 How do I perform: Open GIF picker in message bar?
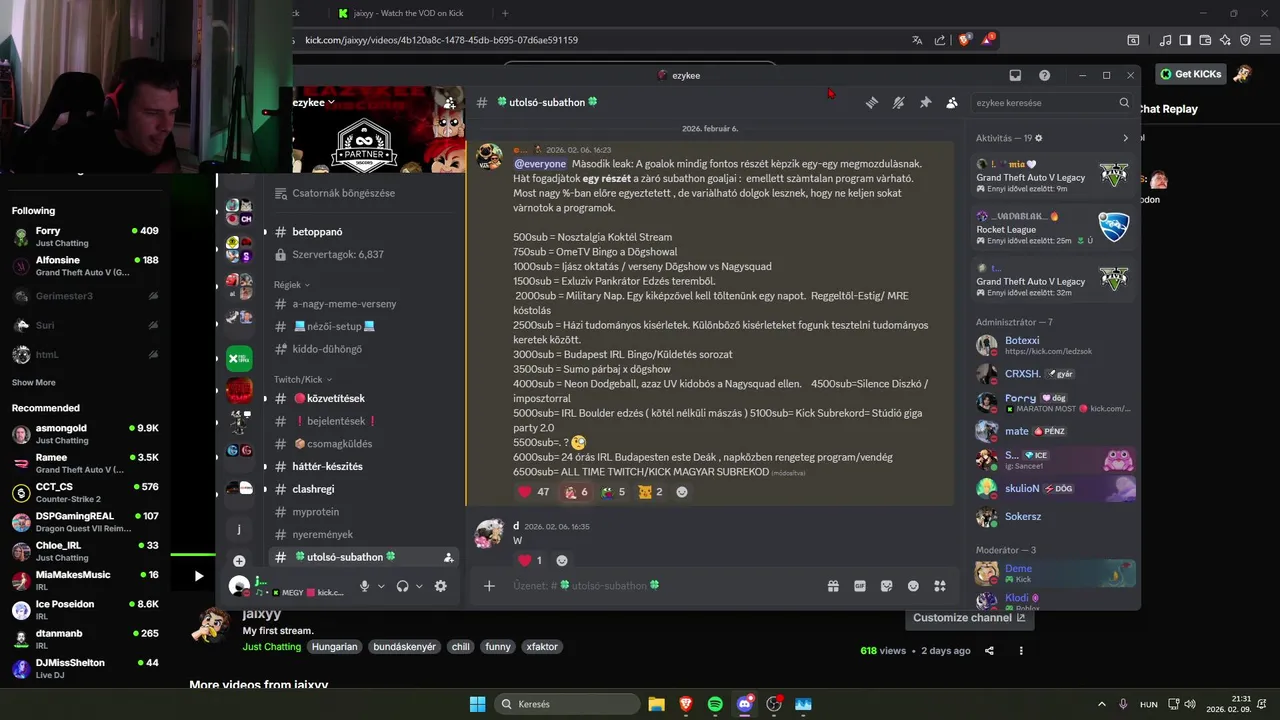(x=860, y=586)
